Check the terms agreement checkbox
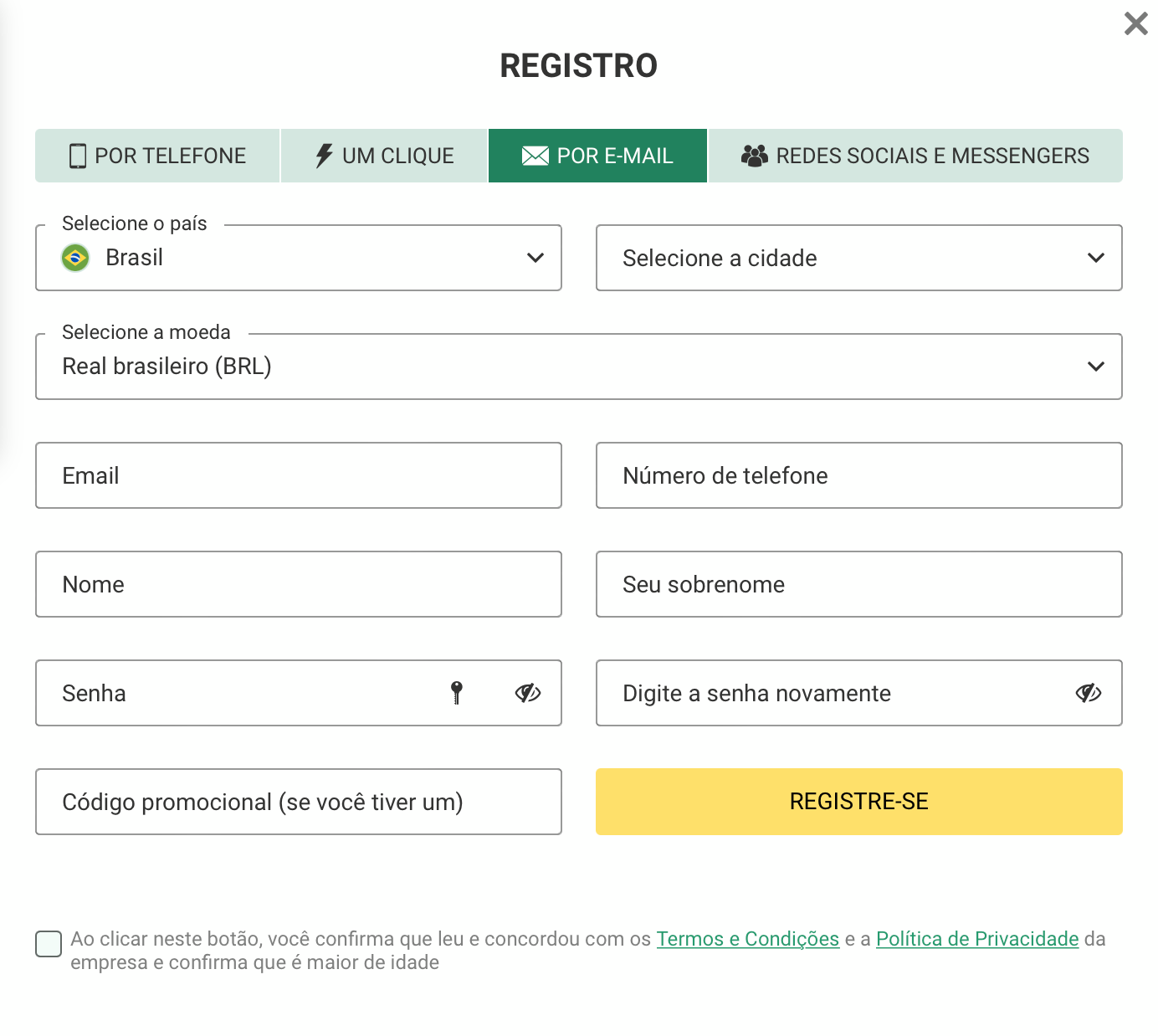1158x1036 pixels. 49,943
